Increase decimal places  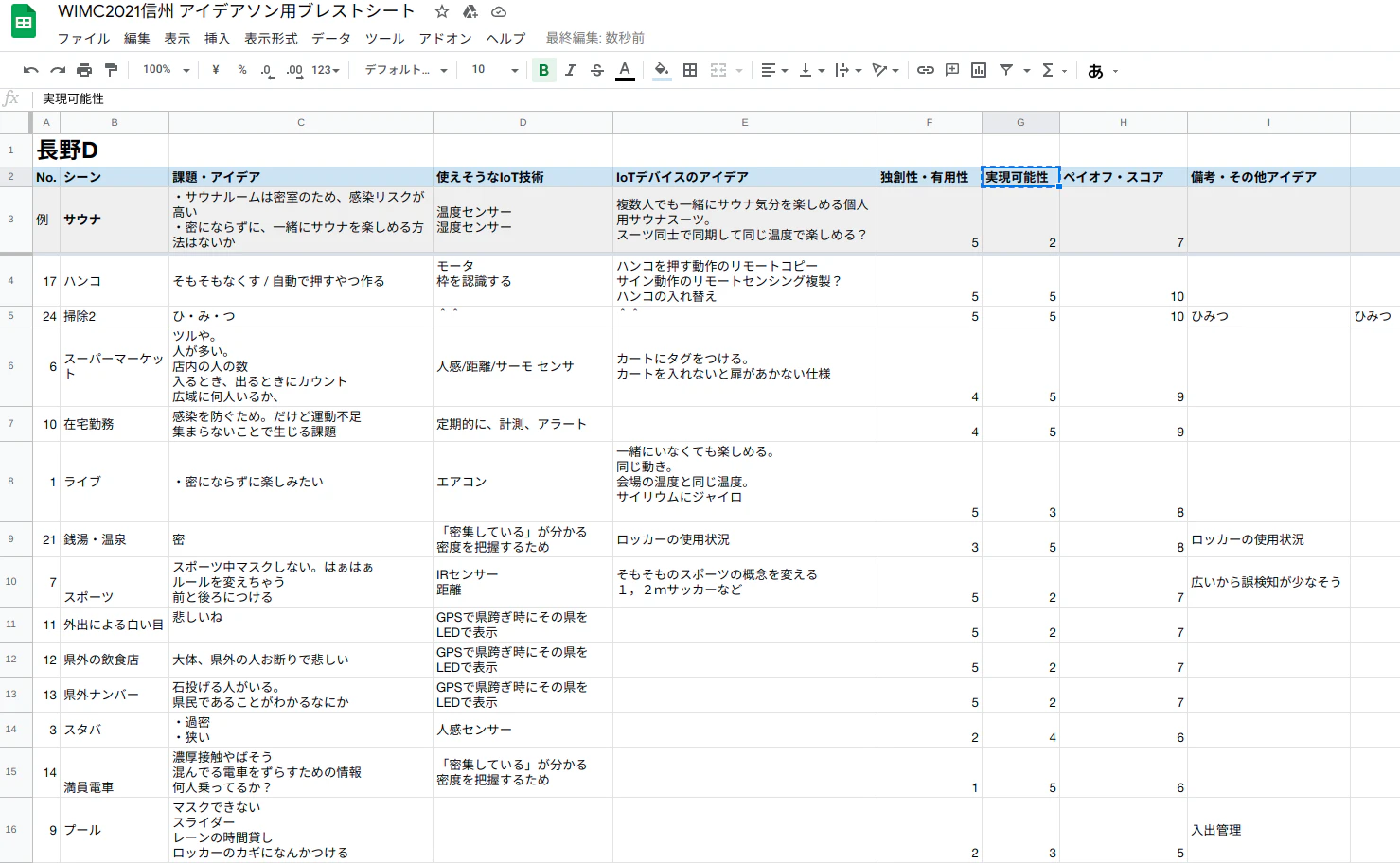tap(294, 71)
